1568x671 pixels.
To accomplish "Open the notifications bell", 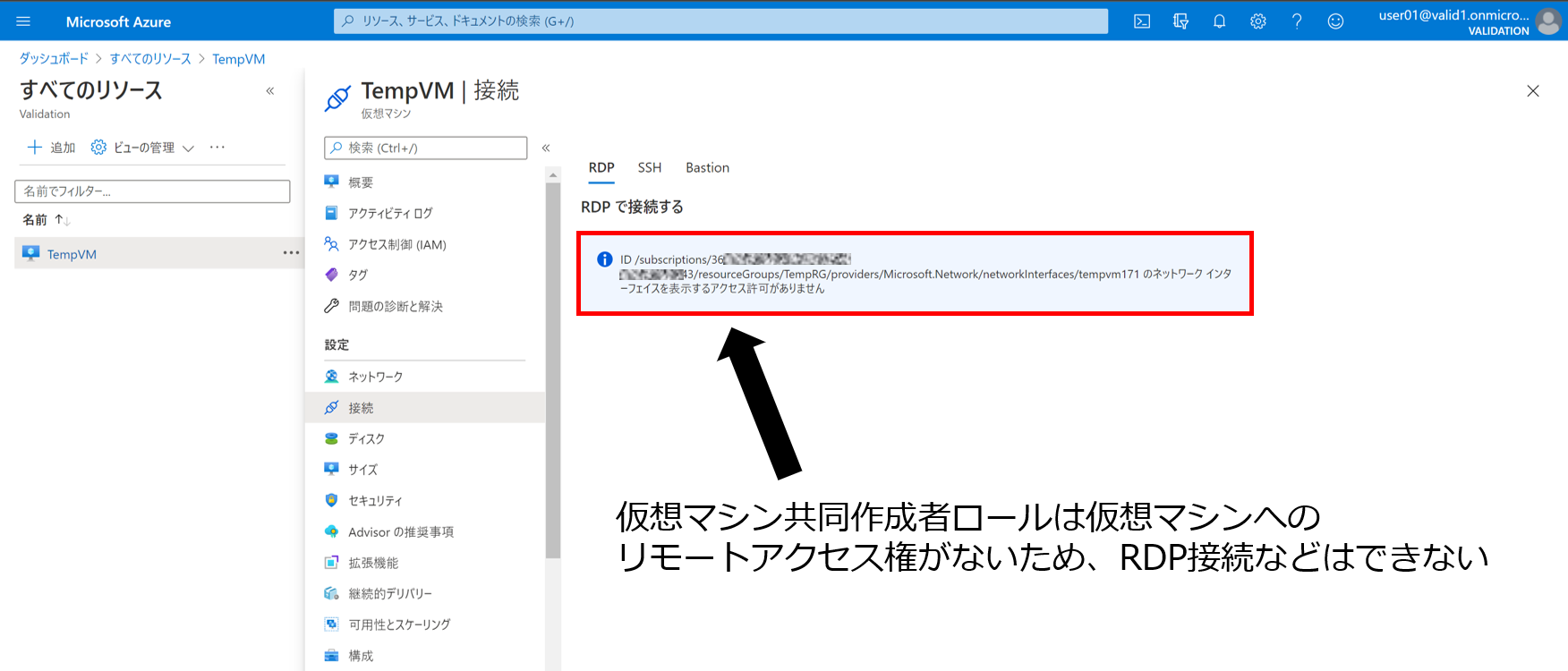I will (1219, 21).
